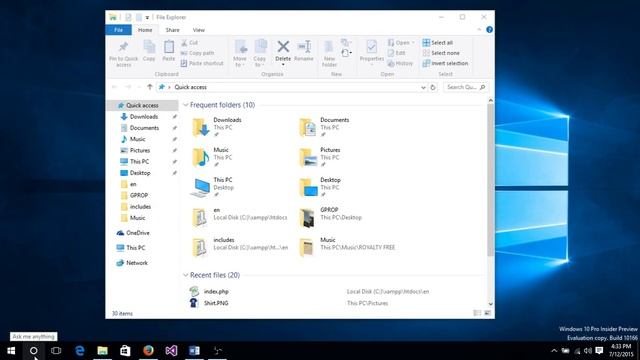Open the Open dropdown in ribbon
This screenshot has height=360, width=640.
[x=401, y=42]
